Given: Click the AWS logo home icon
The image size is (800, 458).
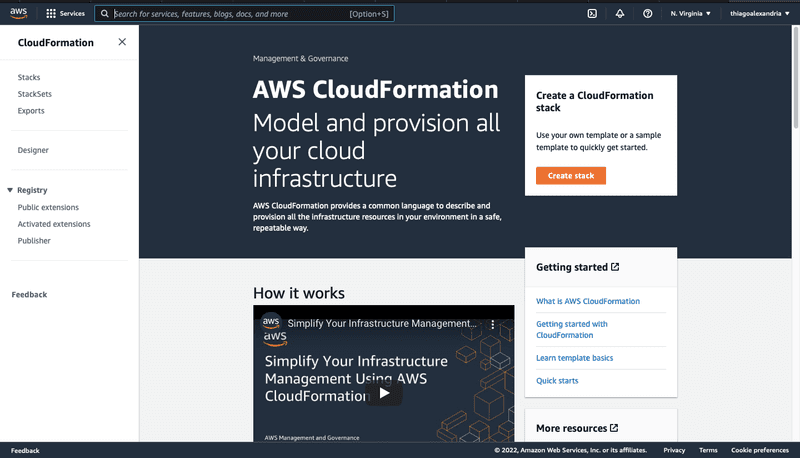Looking at the screenshot, I should [18, 13].
